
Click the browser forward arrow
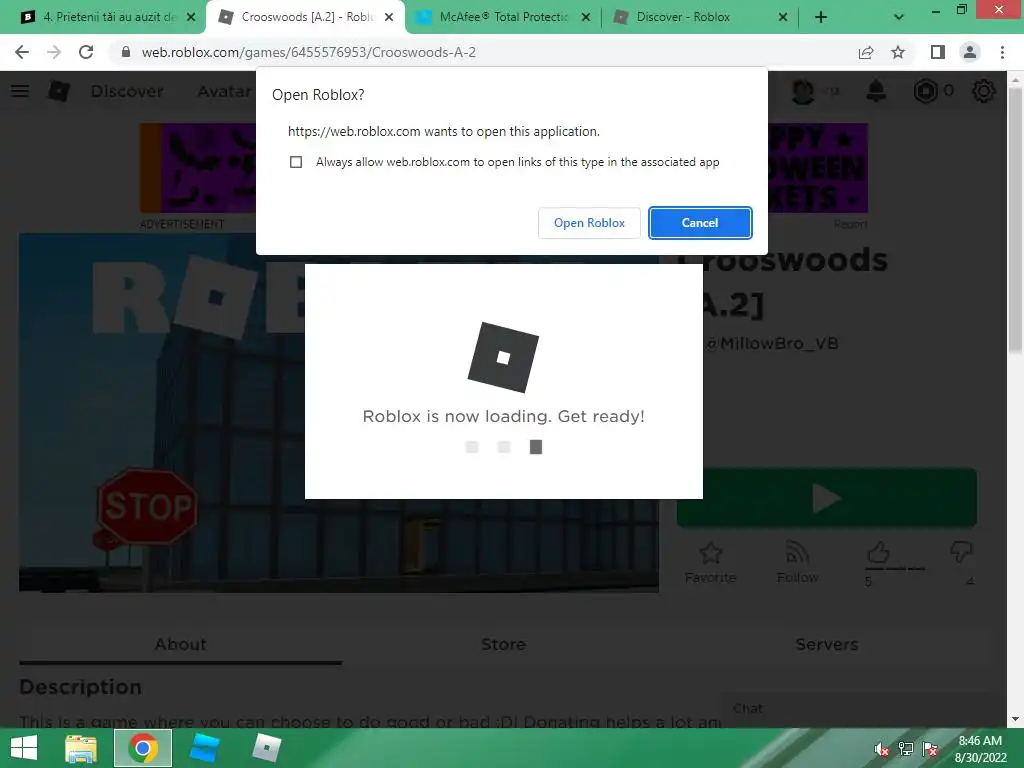54,52
